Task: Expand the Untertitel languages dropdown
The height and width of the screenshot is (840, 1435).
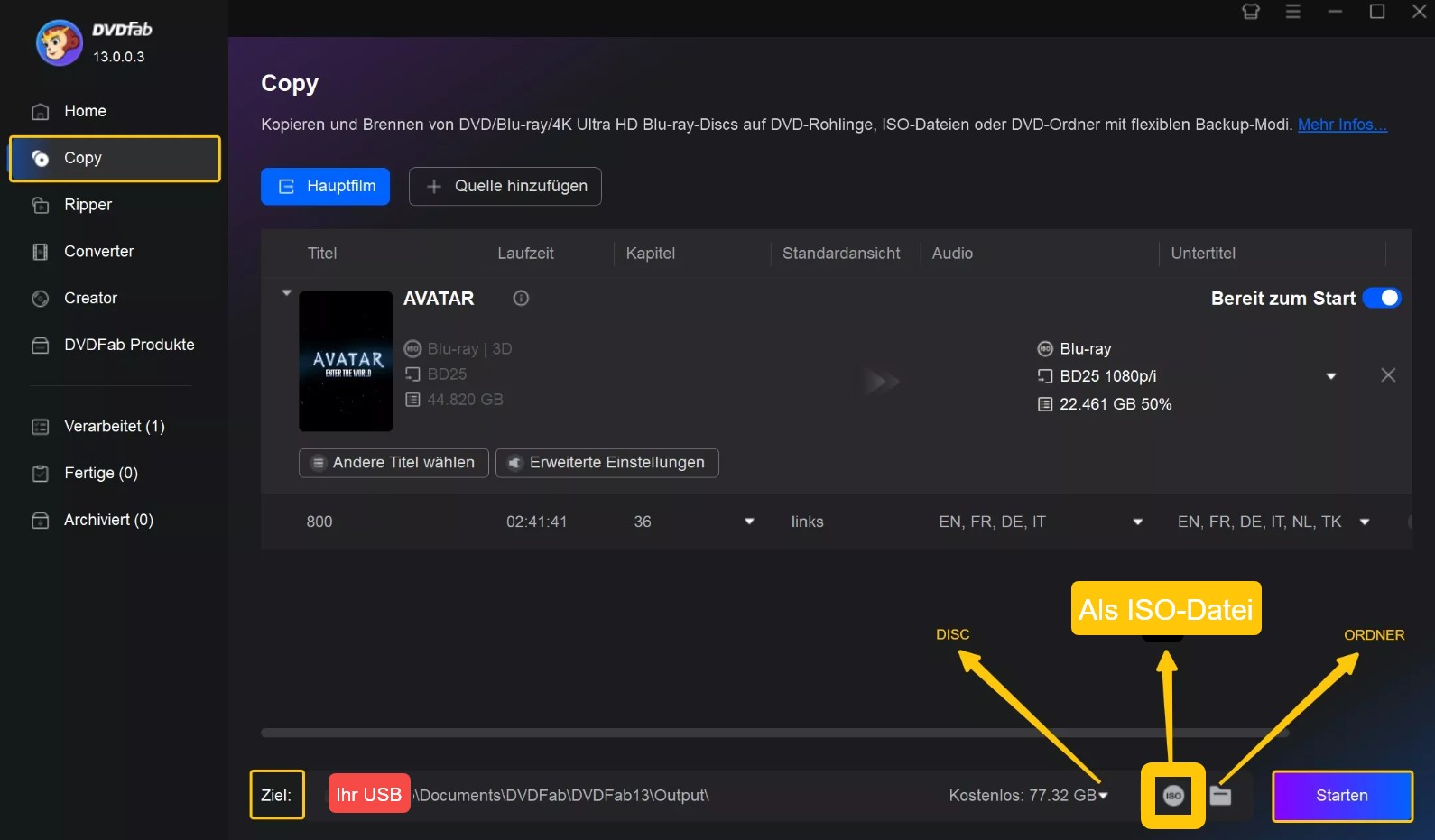Action: [1365, 522]
